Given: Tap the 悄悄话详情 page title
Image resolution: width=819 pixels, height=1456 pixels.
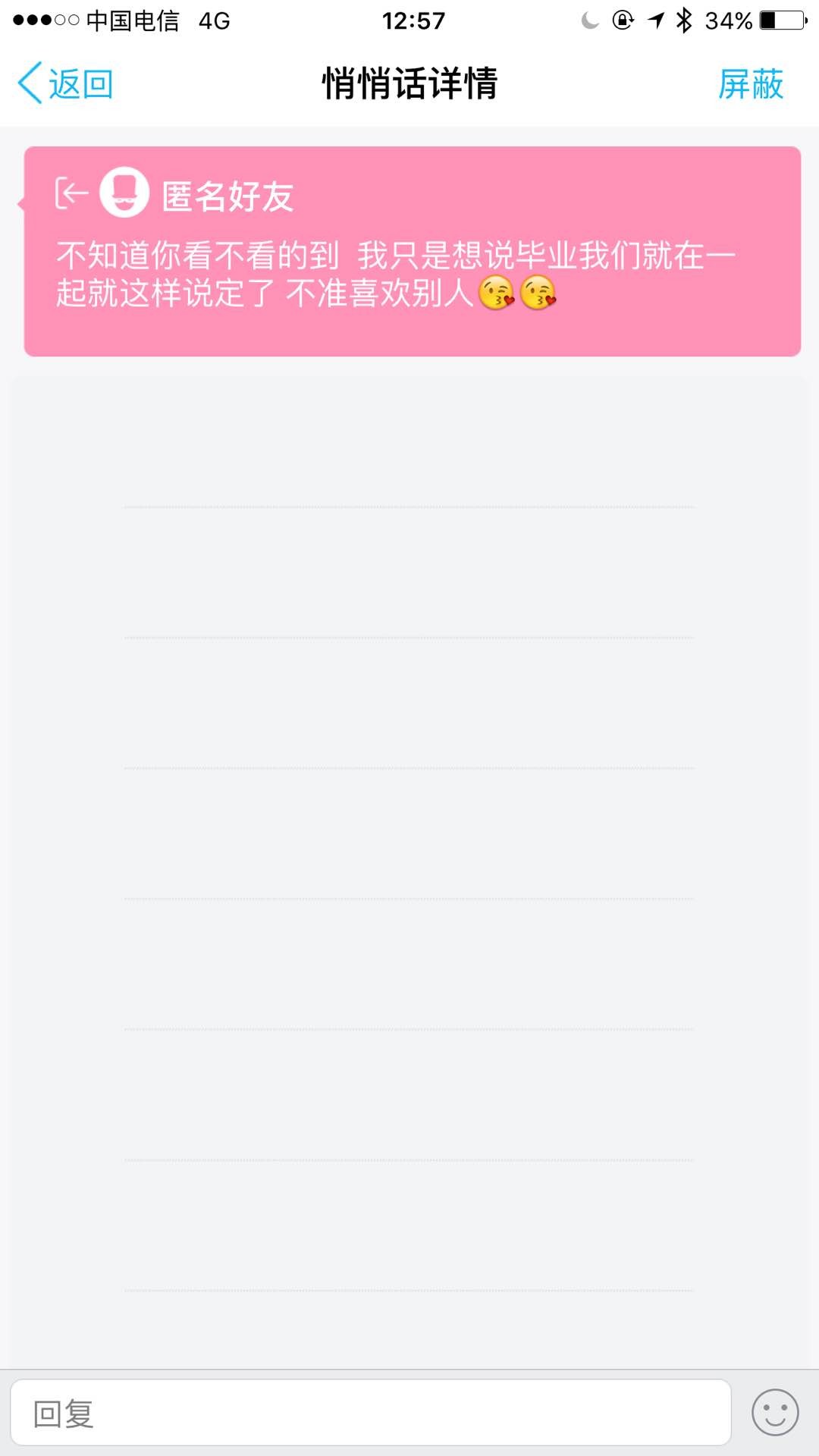Looking at the screenshot, I should tap(409, 83).
